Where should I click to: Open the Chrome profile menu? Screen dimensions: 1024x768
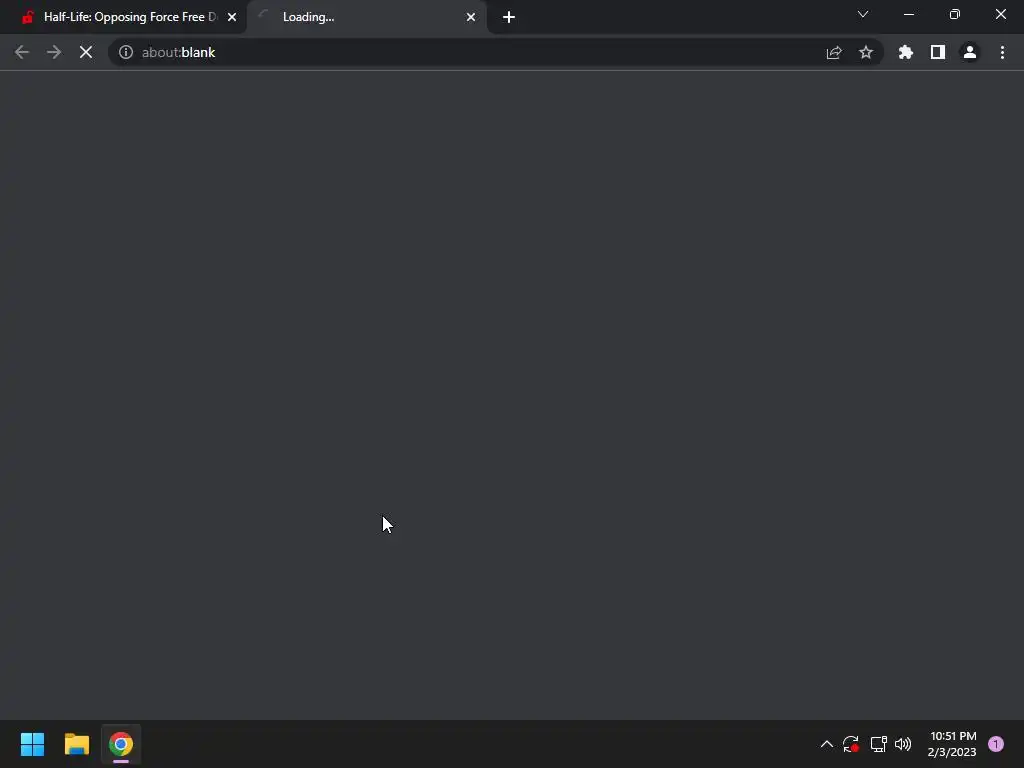(970, 52)
